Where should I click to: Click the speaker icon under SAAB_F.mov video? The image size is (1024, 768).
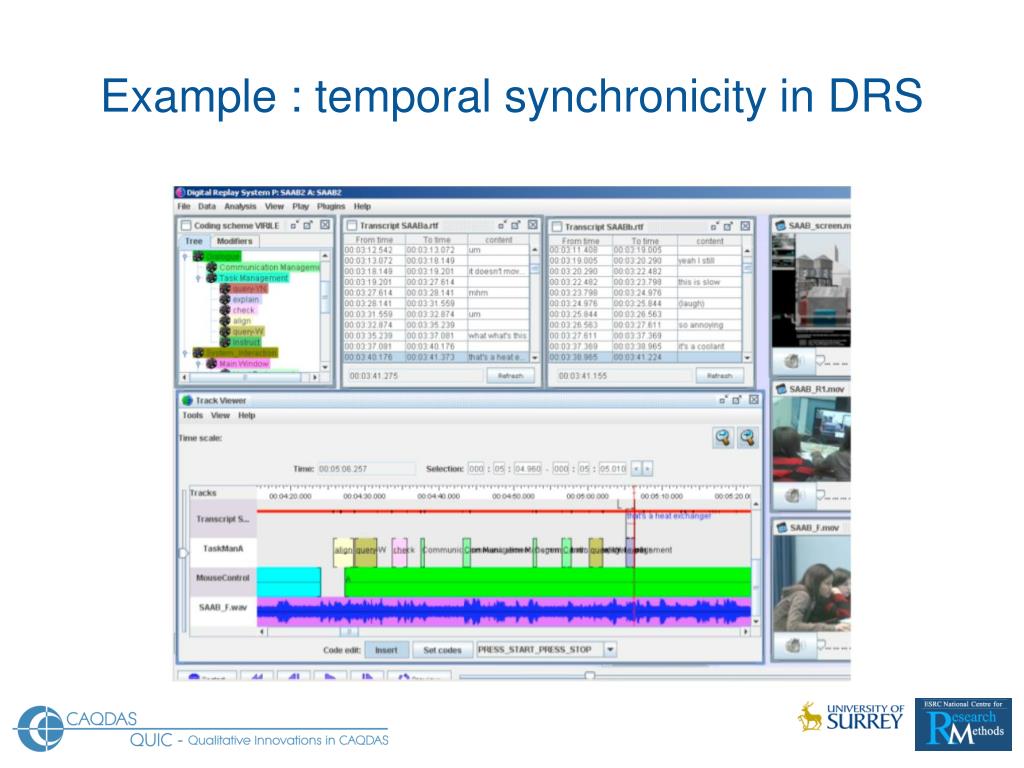coord(792,646)
